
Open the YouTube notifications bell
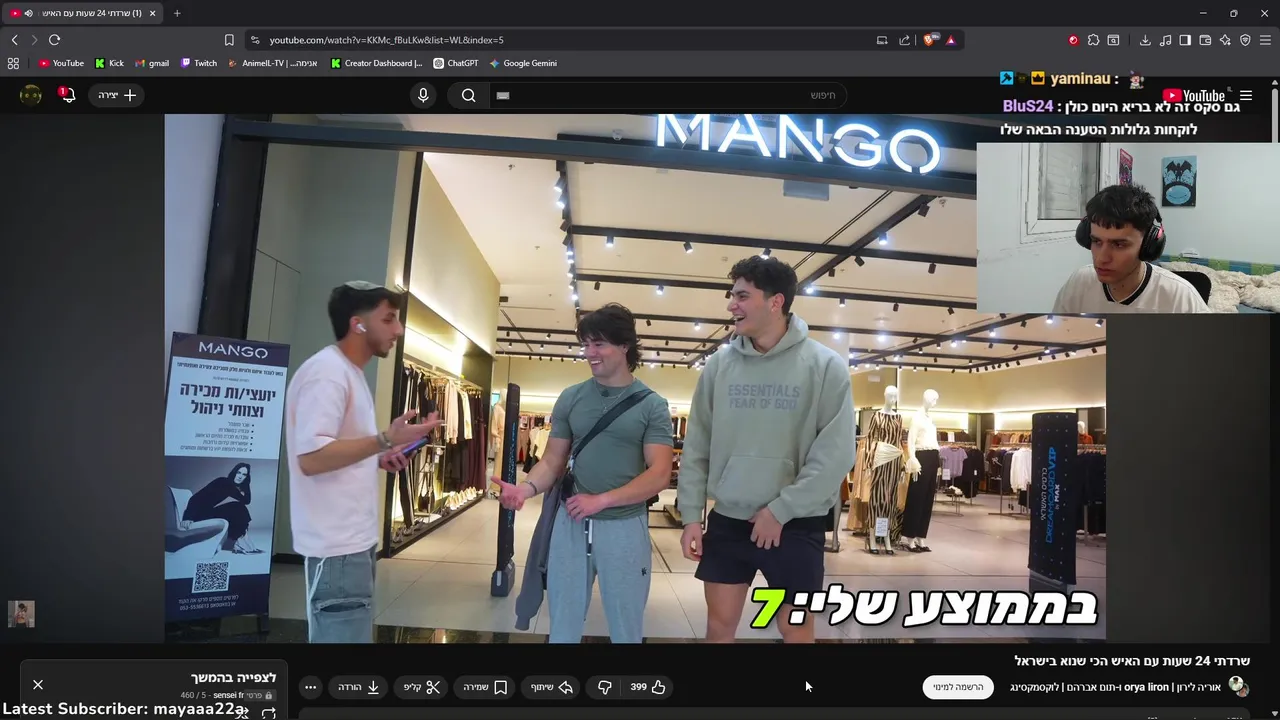coord(68,95)
